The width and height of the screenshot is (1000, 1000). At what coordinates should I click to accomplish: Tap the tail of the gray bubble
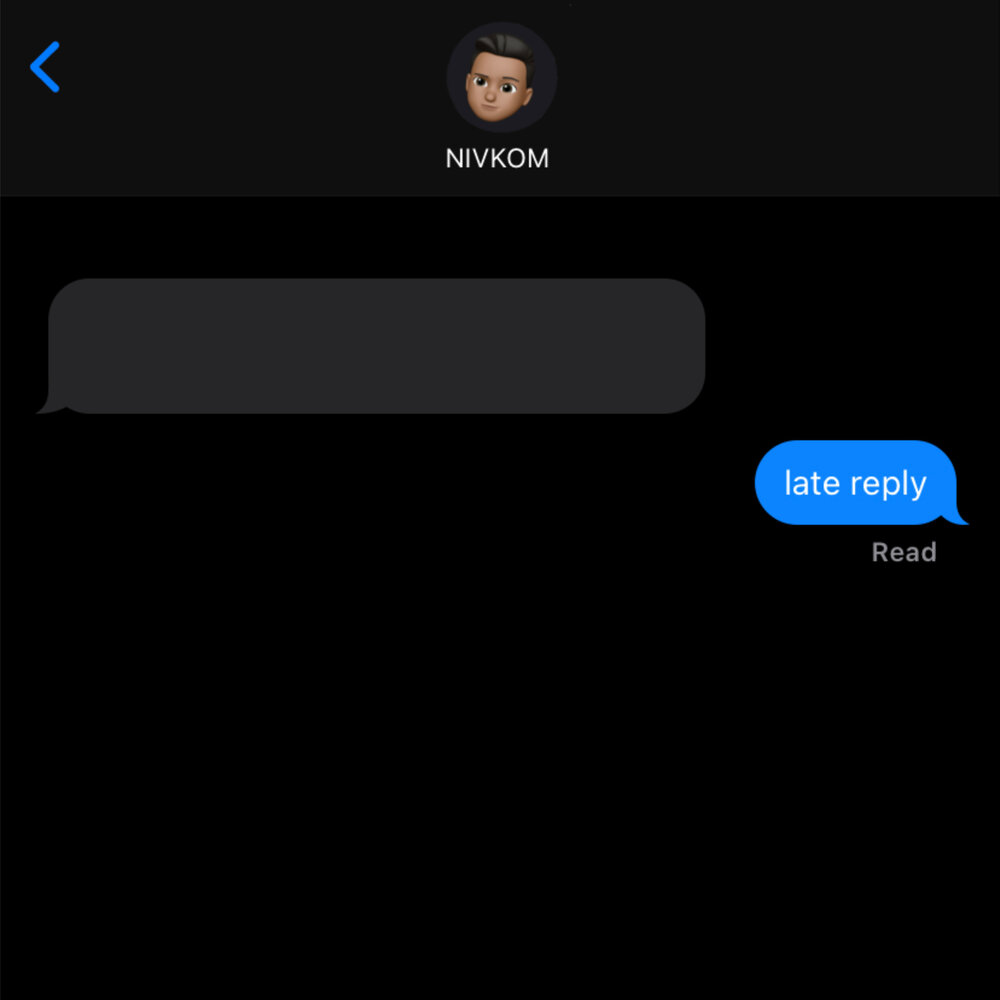click(x=50, y=405)
